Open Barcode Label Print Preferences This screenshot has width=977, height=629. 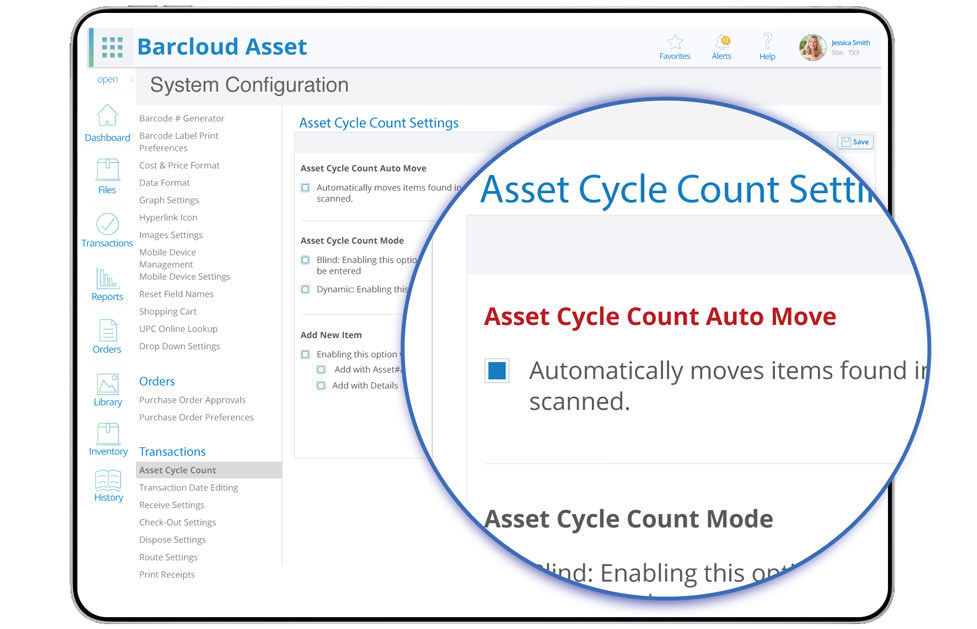coord(179,142)
